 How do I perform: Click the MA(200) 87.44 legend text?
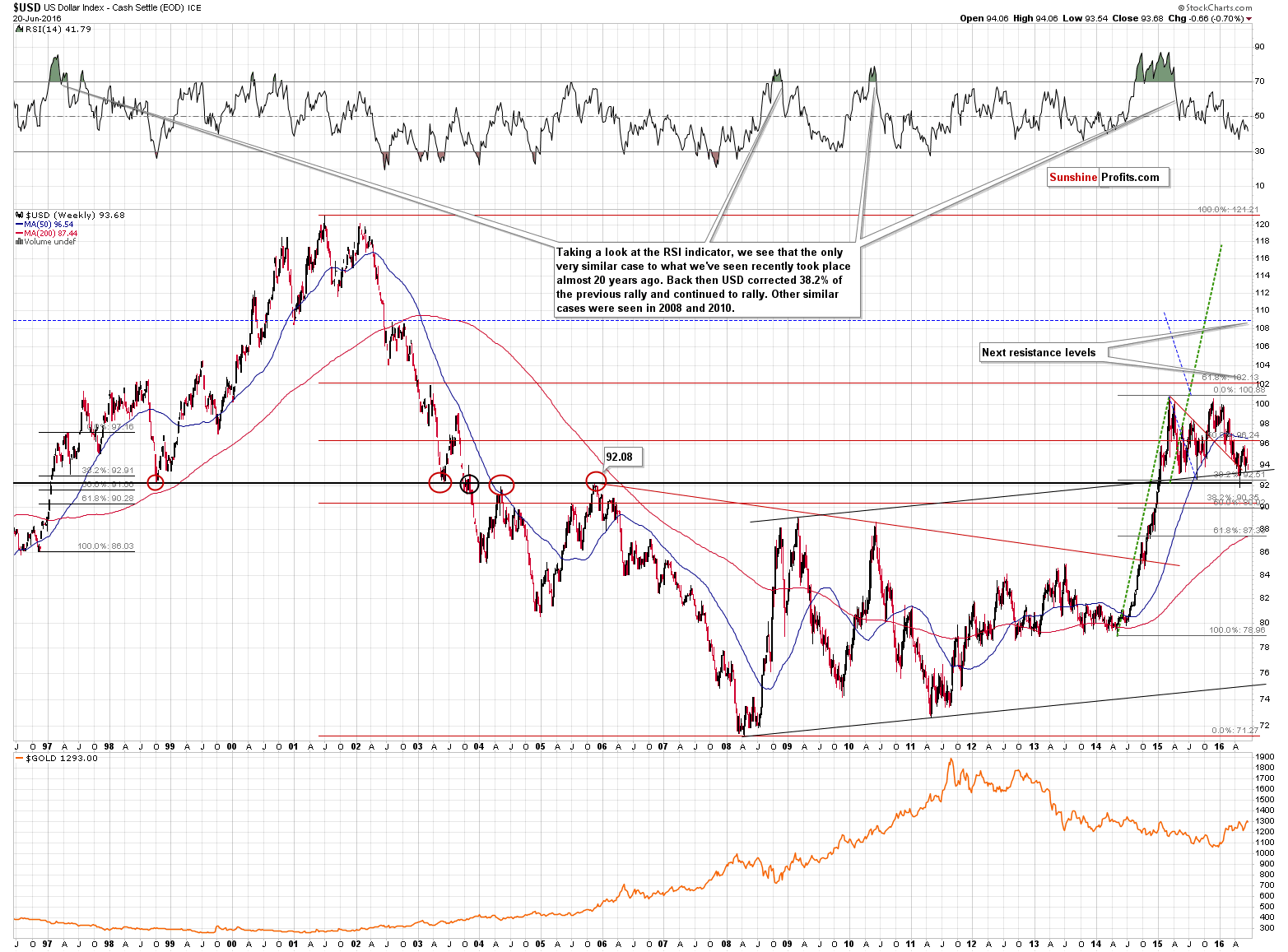tap(51, 234)
